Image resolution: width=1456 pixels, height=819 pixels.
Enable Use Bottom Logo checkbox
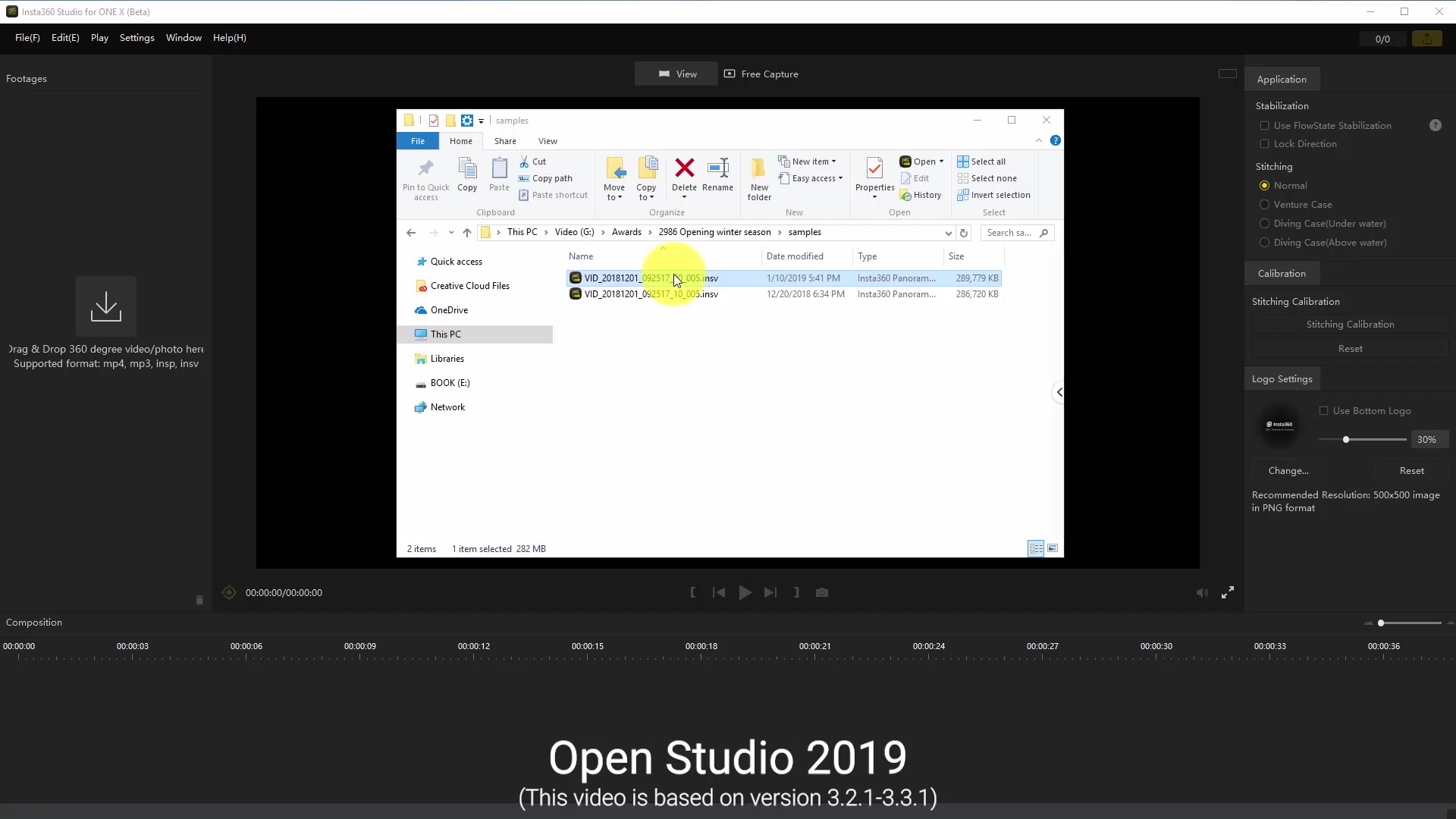1324,411
